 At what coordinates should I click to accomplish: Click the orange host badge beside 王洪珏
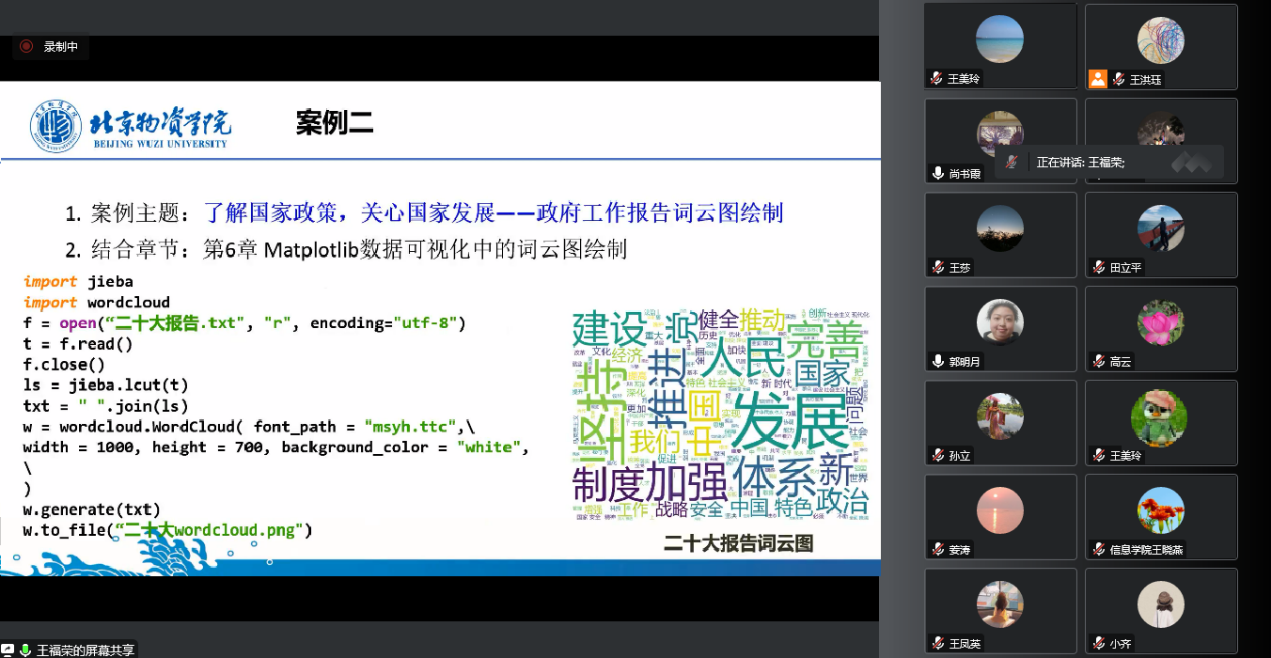pos(1098,79)
